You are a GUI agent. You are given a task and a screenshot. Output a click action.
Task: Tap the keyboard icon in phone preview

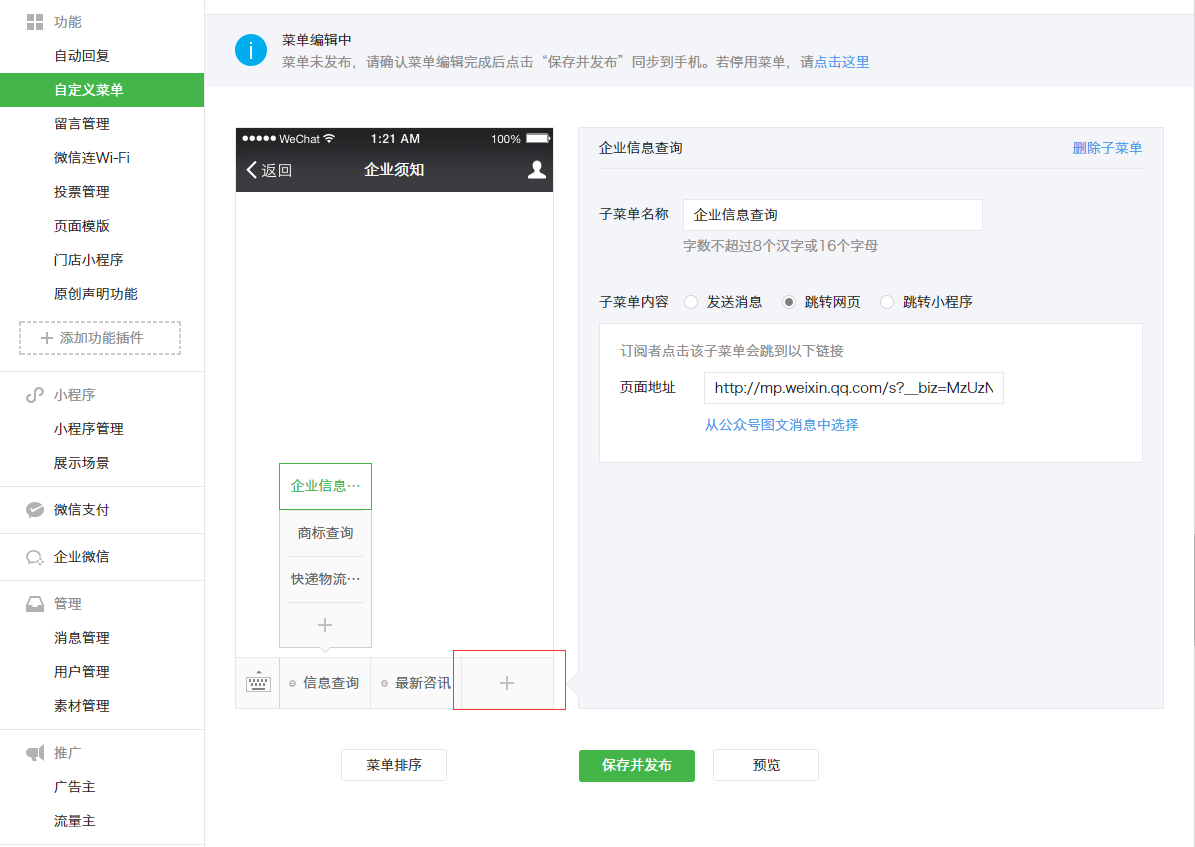258,682
